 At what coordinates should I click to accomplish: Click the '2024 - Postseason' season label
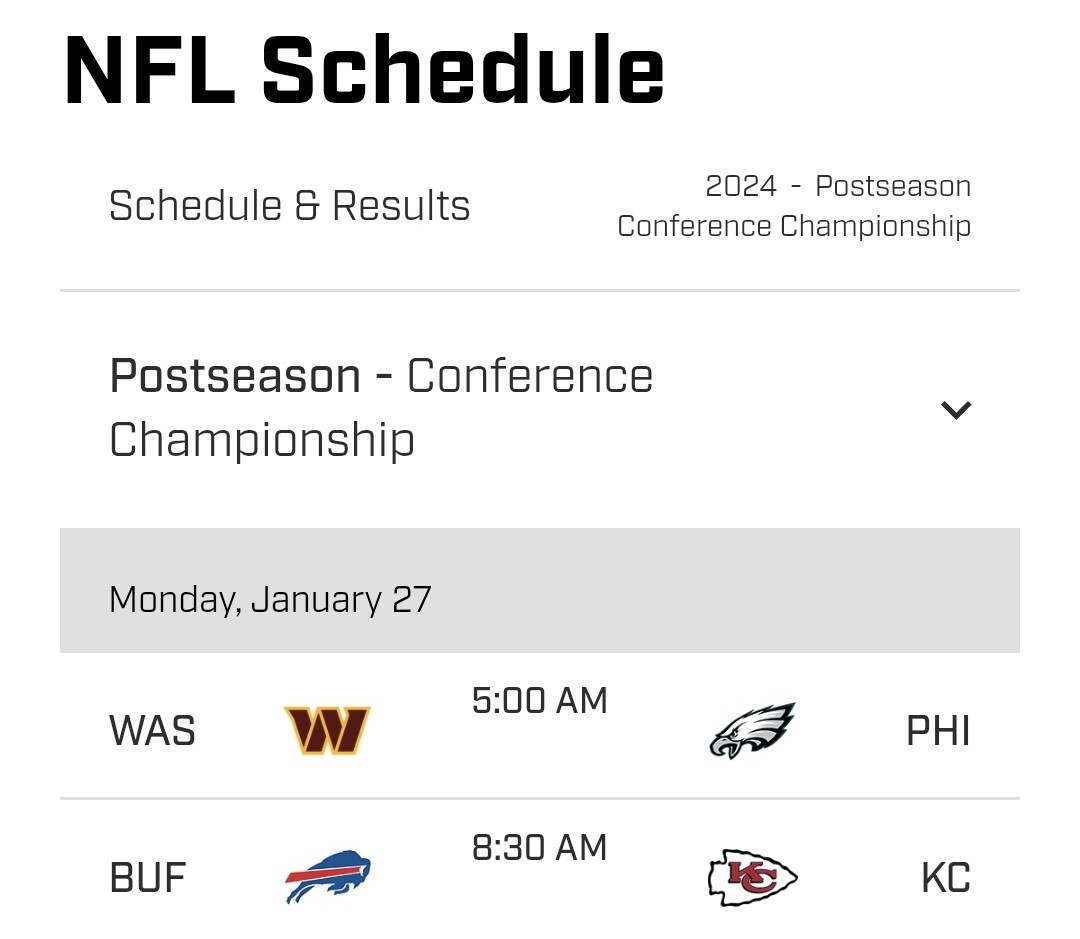pyautogui.click(x=838, y=186)
